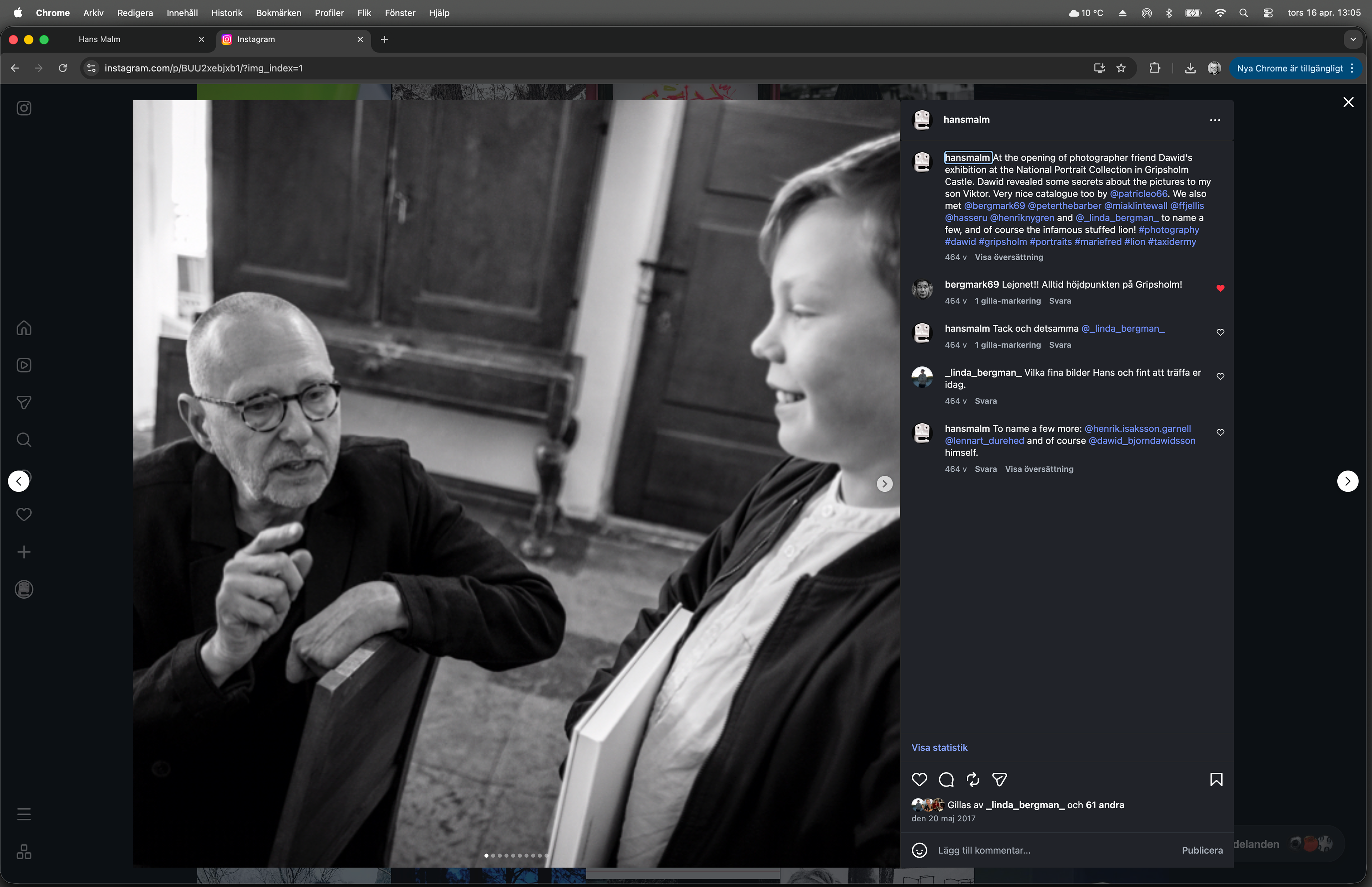Open Search in the Instagram sidebar

point(24,440)
